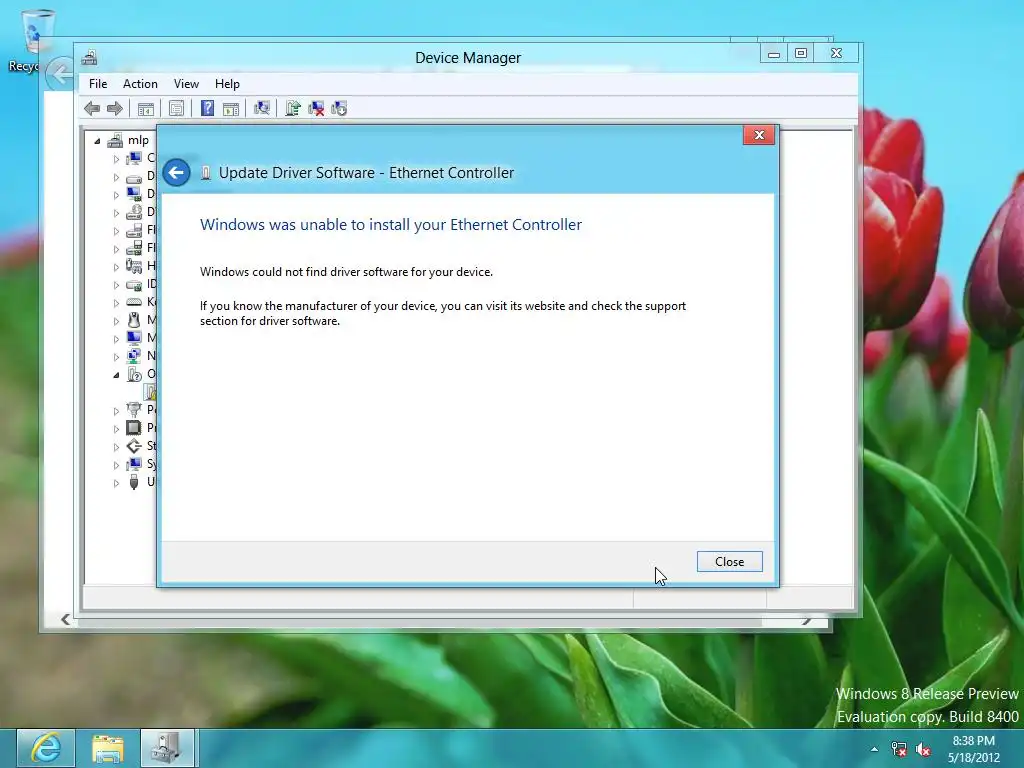Click the Uninstall device icon with red X
The width and height of the screenshot is (1024, 768).
[x=316, y=108]
